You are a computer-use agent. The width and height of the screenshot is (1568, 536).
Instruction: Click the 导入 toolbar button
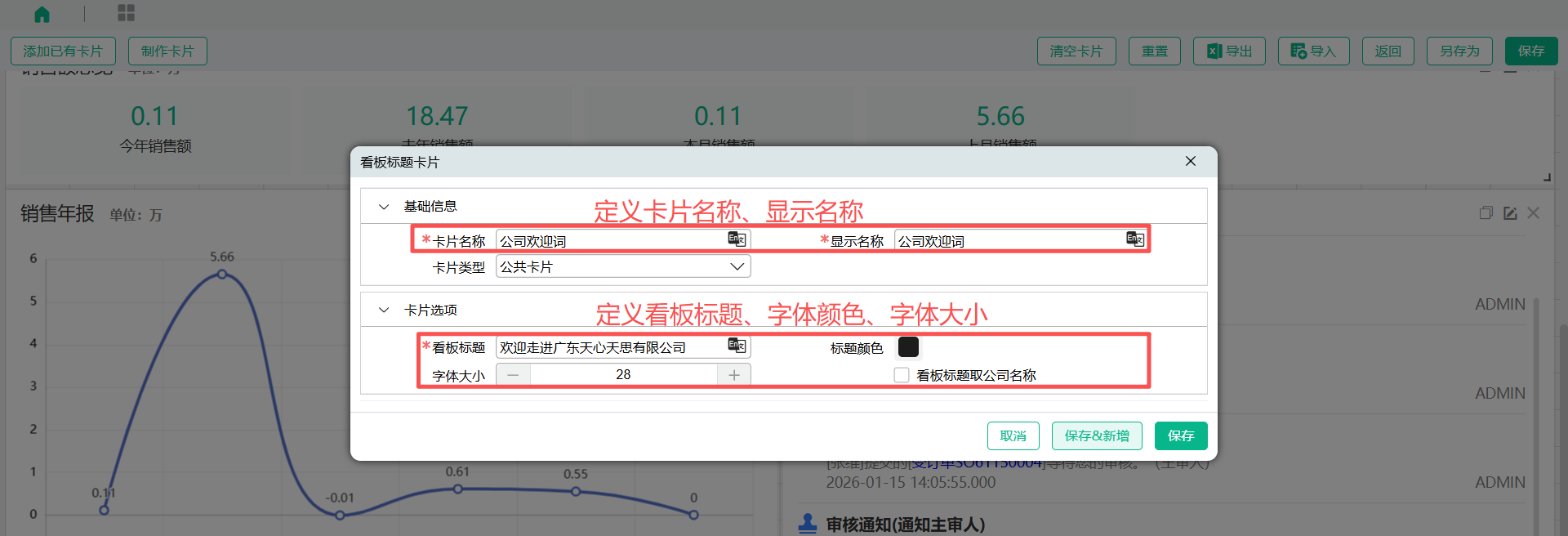tap(1313, 51)
